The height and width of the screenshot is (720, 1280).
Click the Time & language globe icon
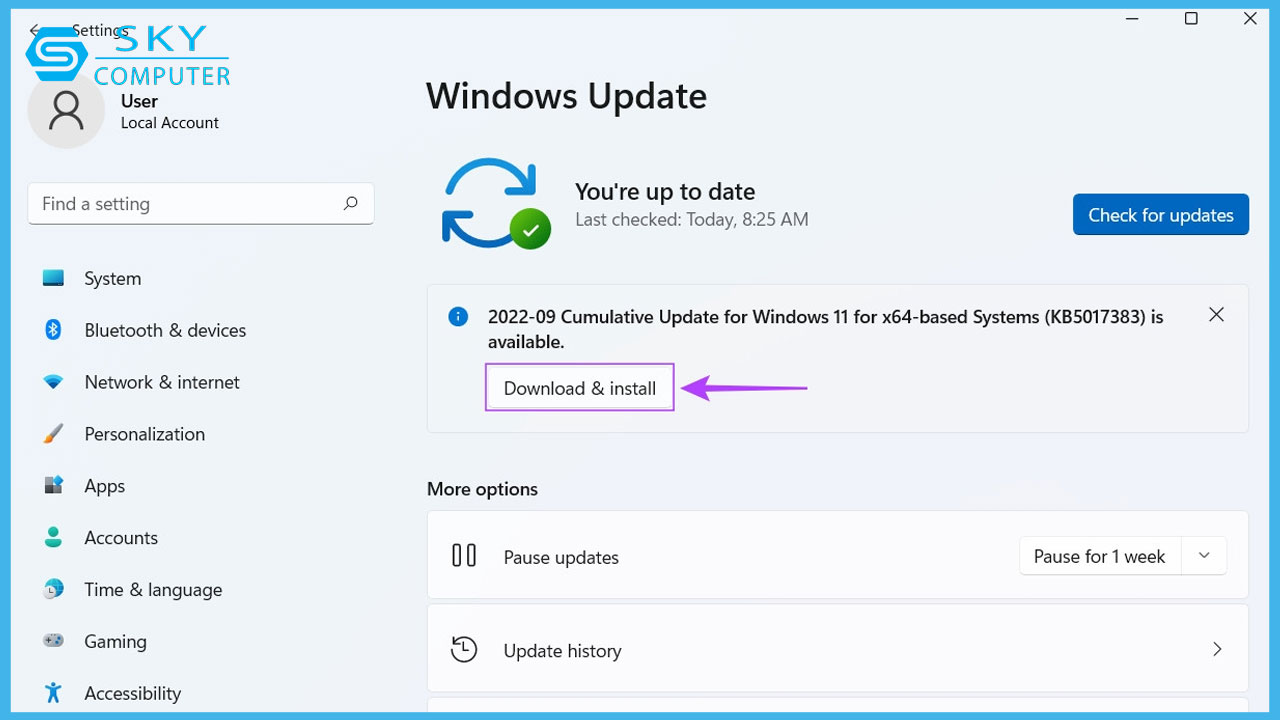(x=53, y=590)
